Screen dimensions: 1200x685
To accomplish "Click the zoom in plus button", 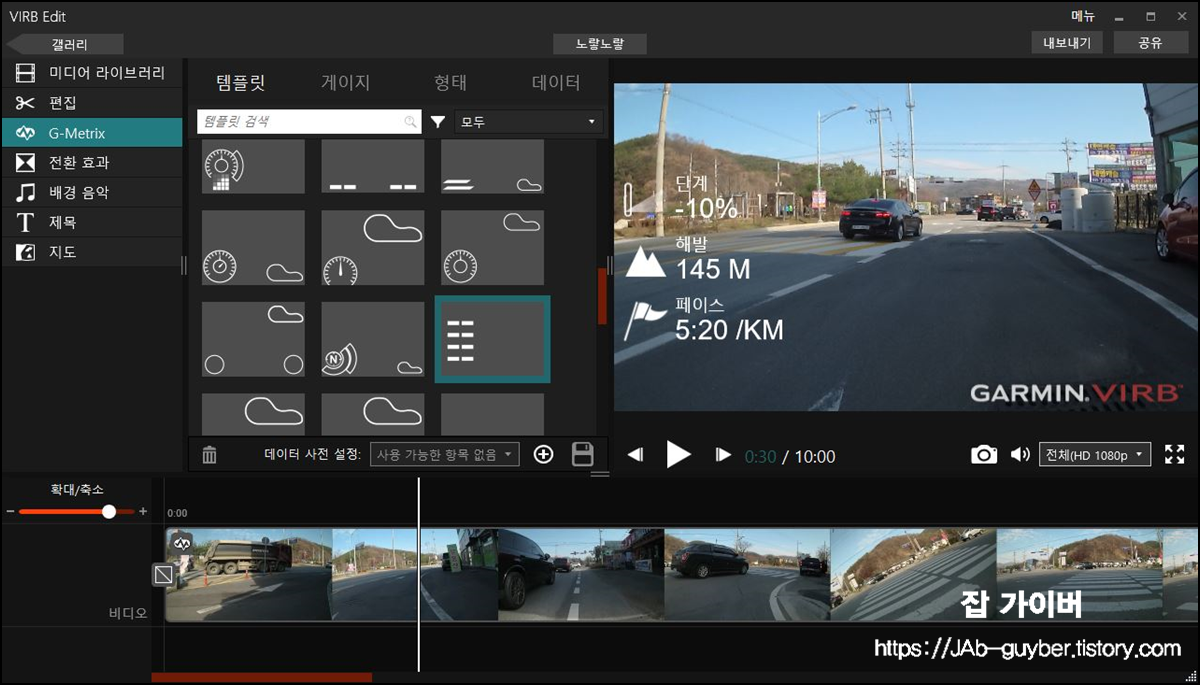I will (x=143, y=511).
